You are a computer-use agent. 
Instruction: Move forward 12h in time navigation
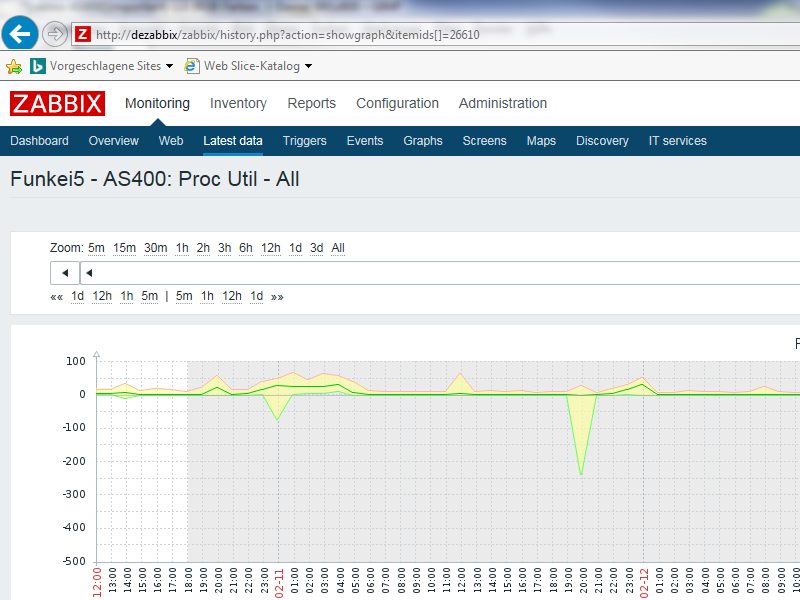(232, 296)
